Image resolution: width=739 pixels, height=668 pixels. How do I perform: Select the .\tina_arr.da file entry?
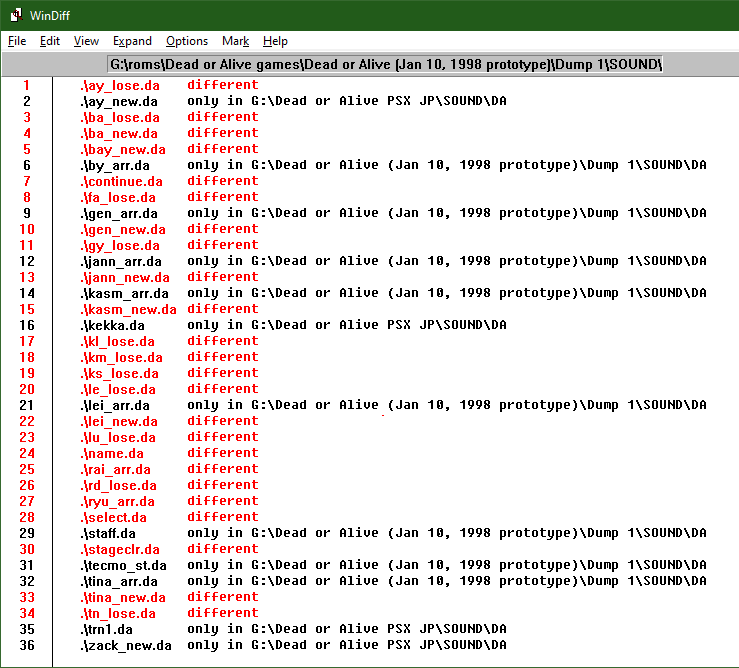pyautogui.click(x=119, y=582)
